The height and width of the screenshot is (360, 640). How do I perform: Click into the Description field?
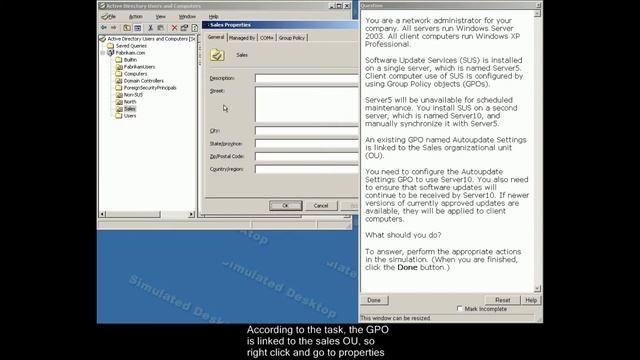coord(307,78)
